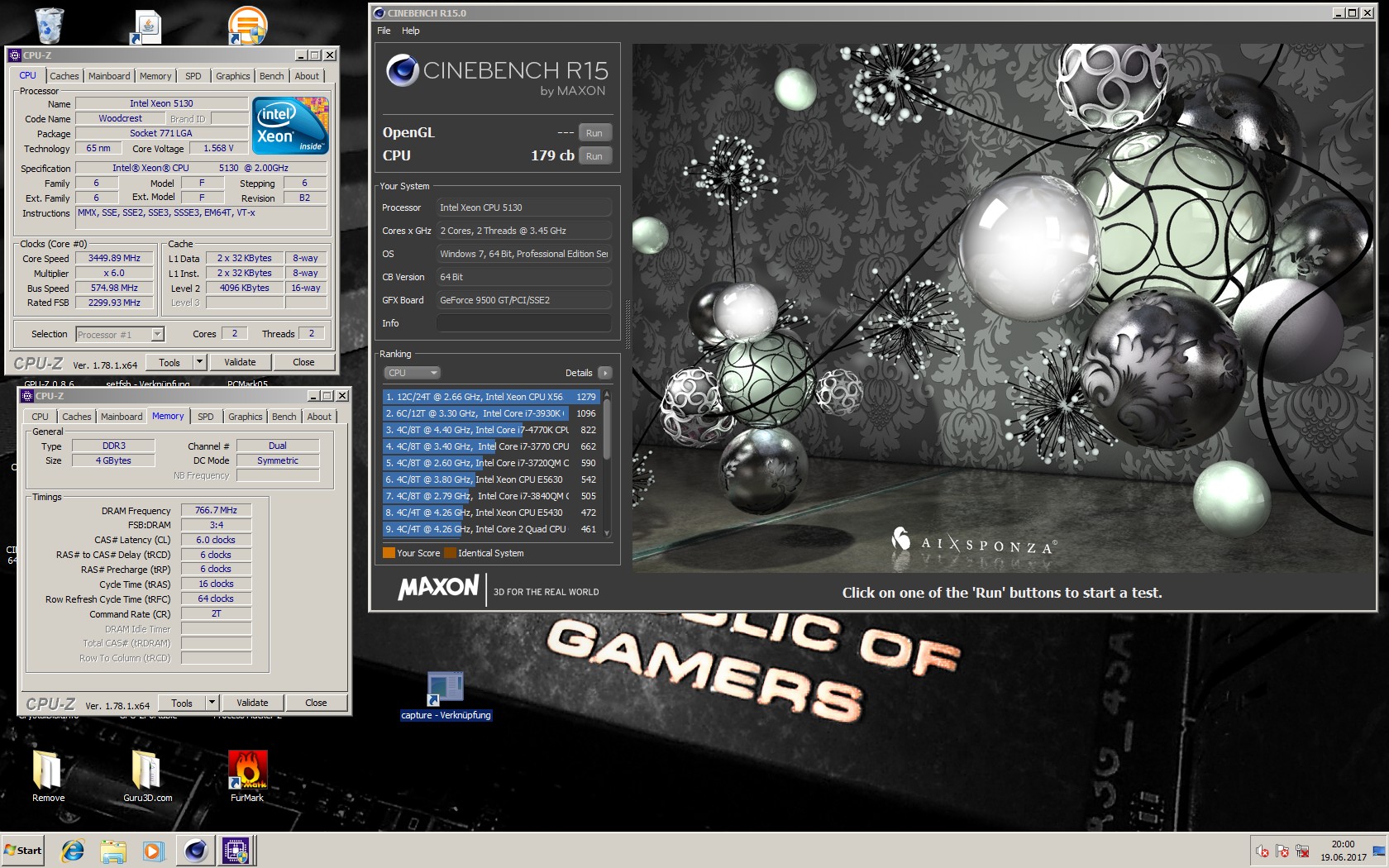The image size is (1389, 868).
Task: Open Windows Media Player from the taskbar
Action: pyautogui.click(x=153, y=851)
